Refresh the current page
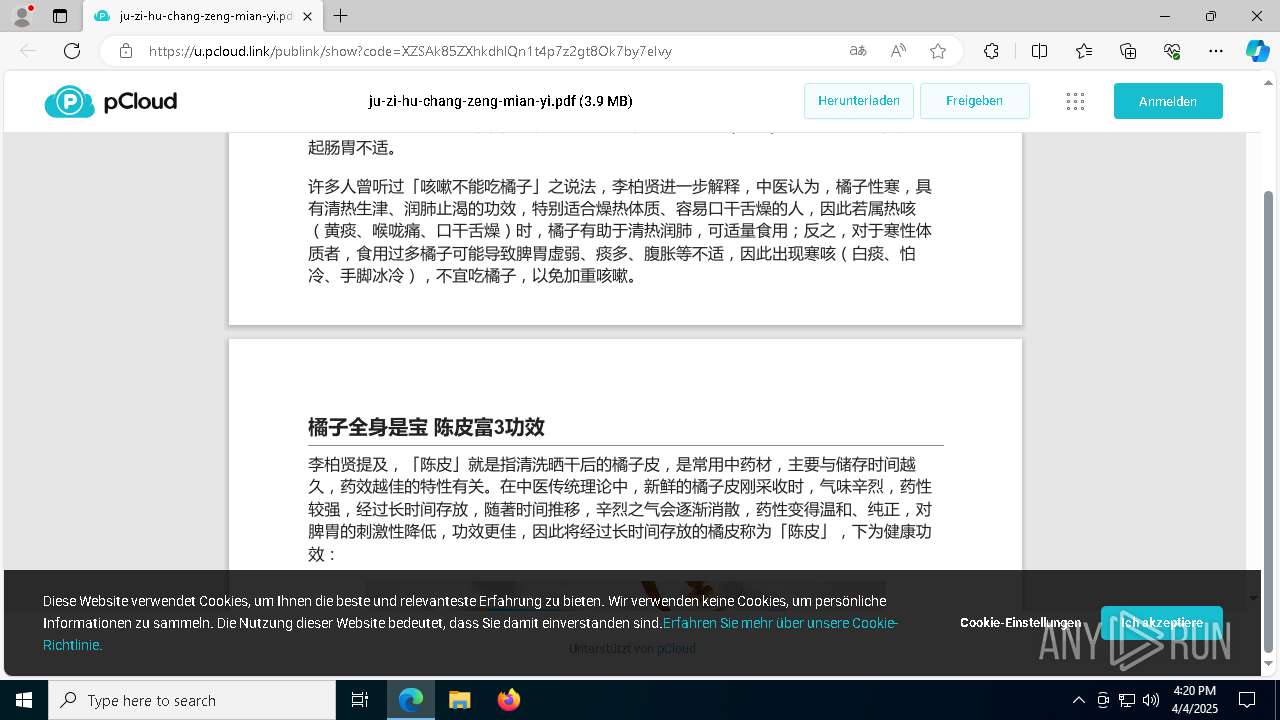This screenshot has height=720, width=1280. tap(72, 51)
